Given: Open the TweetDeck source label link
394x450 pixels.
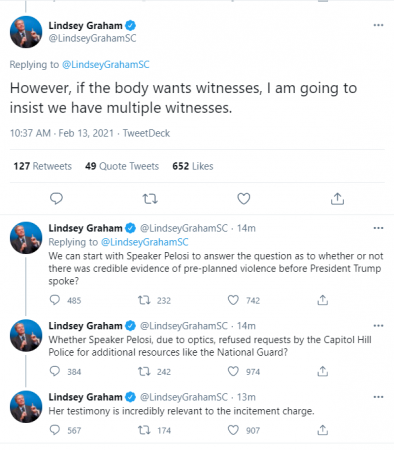Looking at the screenshot, I should (146, 133).
